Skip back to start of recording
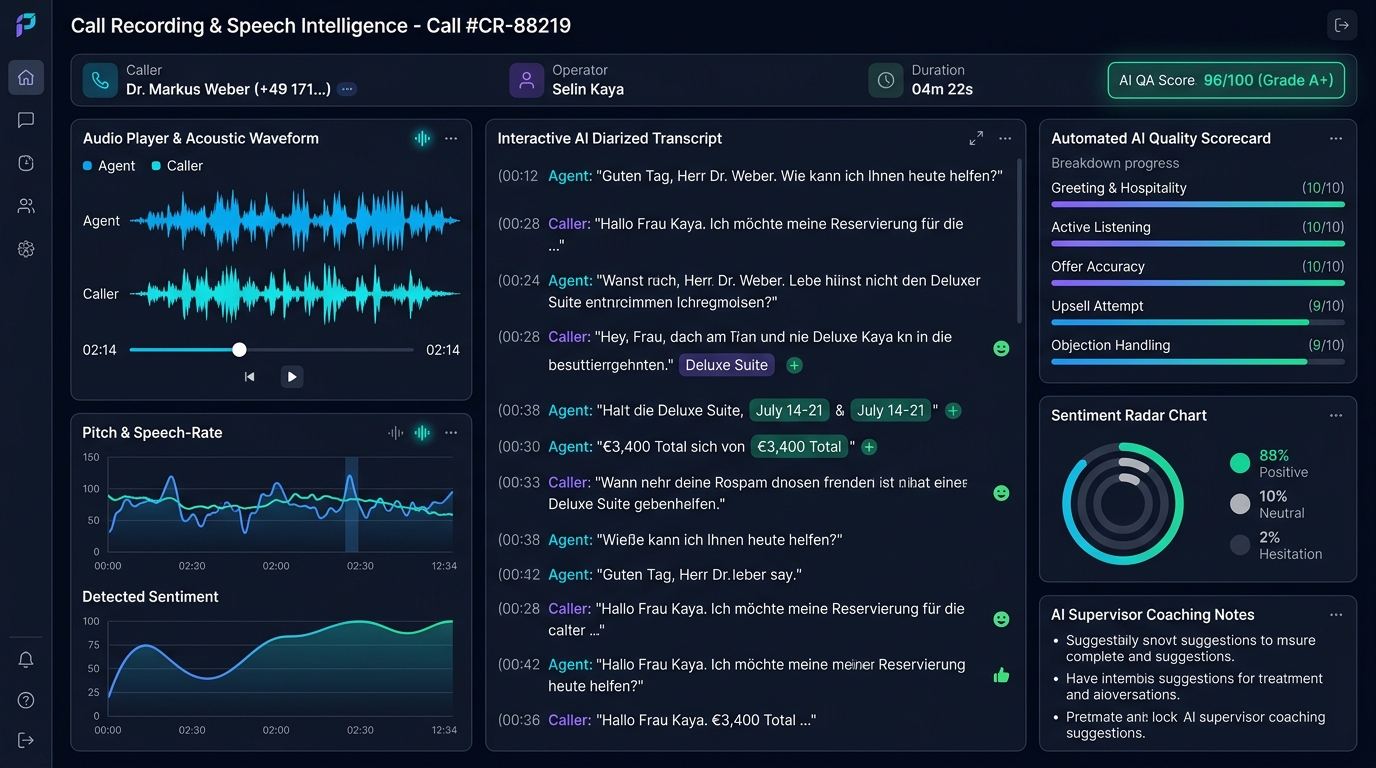The height and width of the screenshot is (768, 1376). click(249, 377)
